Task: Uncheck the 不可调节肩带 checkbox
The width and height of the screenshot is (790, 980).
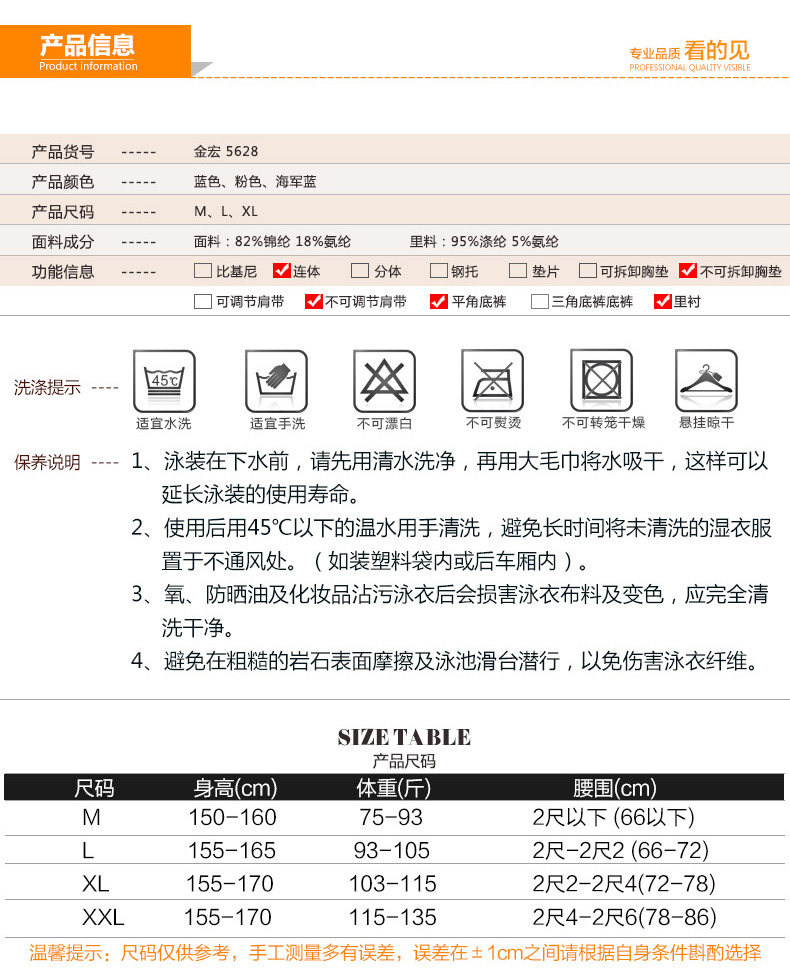Action: pos(313,301)
